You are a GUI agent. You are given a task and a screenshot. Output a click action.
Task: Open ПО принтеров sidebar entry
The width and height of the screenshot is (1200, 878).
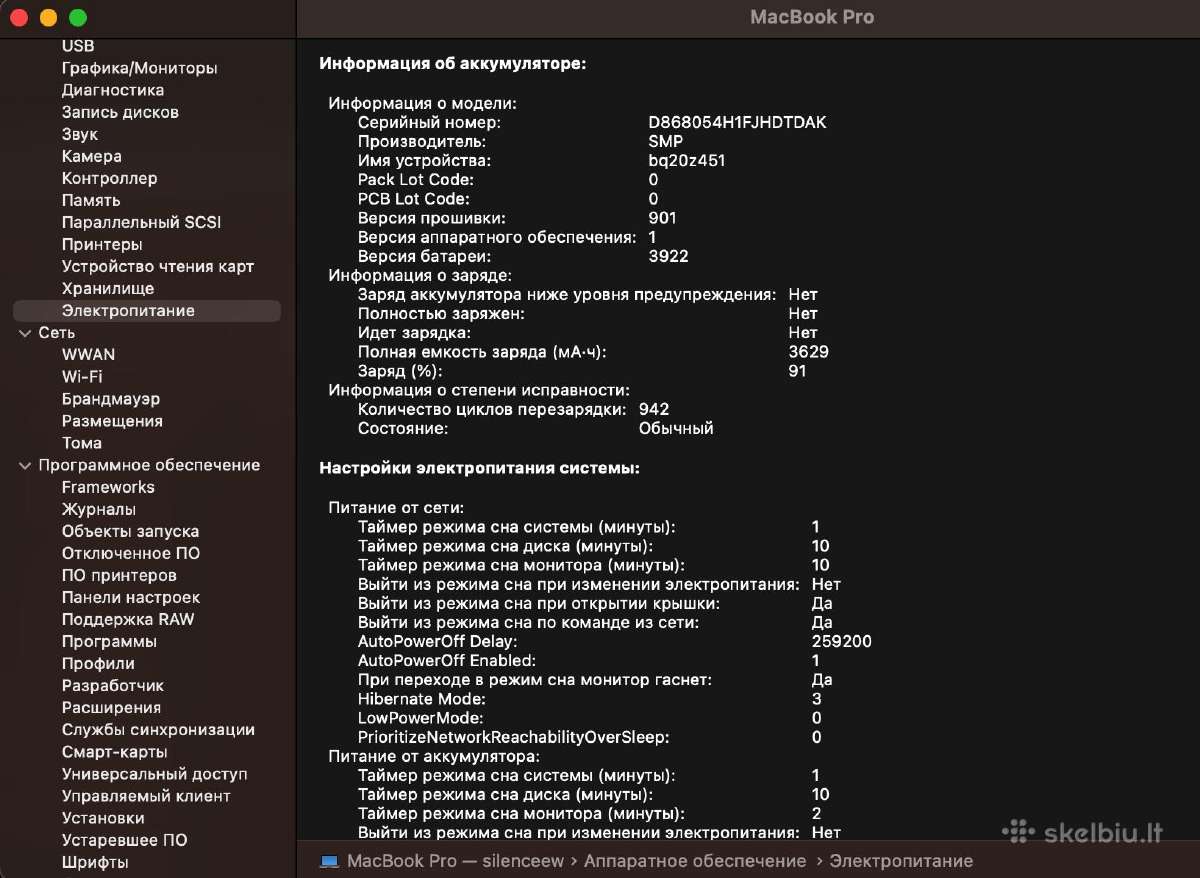pyautogui.click(x=119, y=575)
